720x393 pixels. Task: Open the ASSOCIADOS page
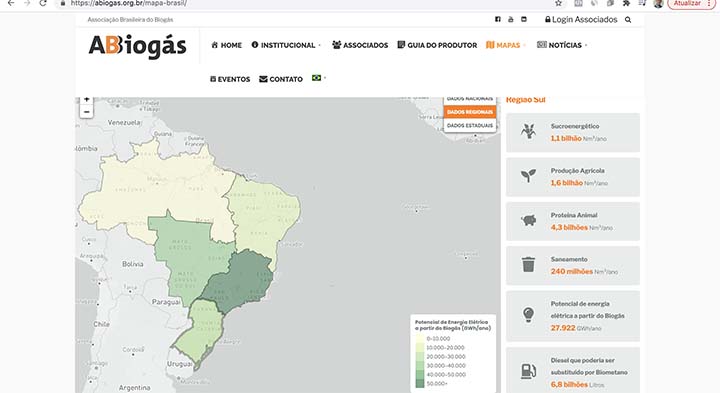360,45
